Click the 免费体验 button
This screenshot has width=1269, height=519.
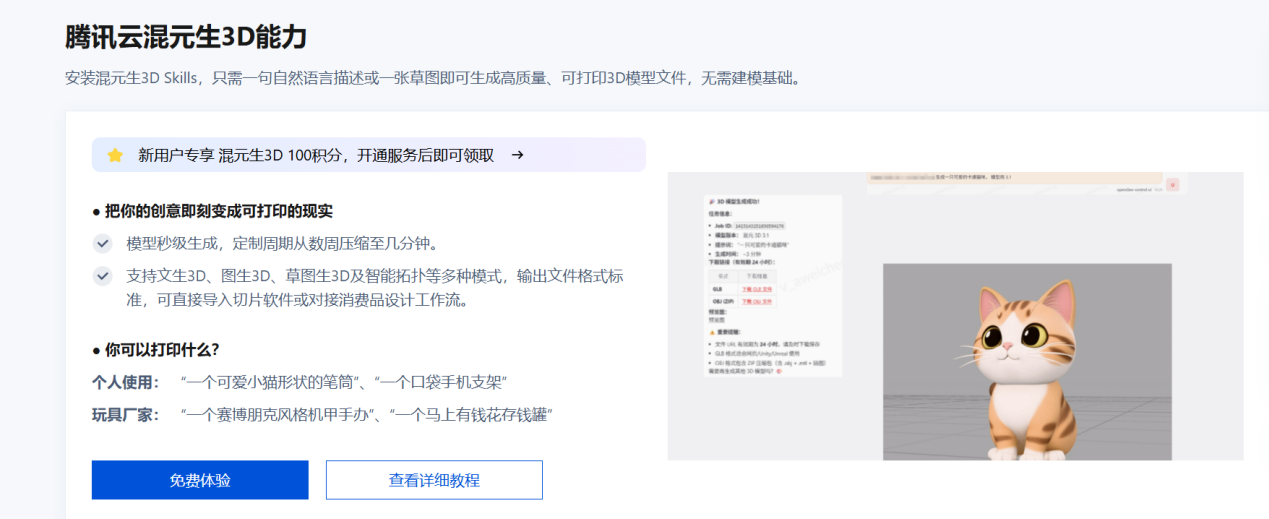(200, 480)
